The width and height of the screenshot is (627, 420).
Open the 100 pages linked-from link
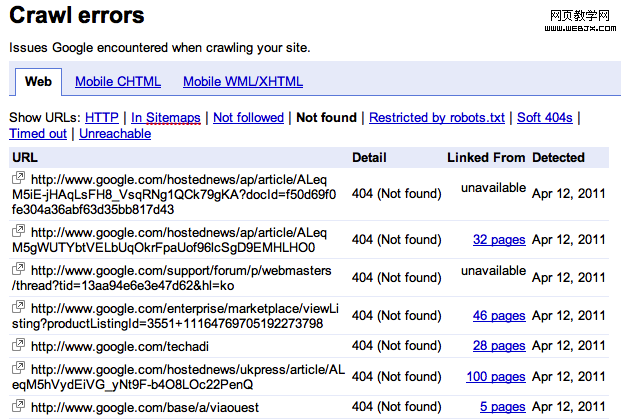(x=495, y=377)
